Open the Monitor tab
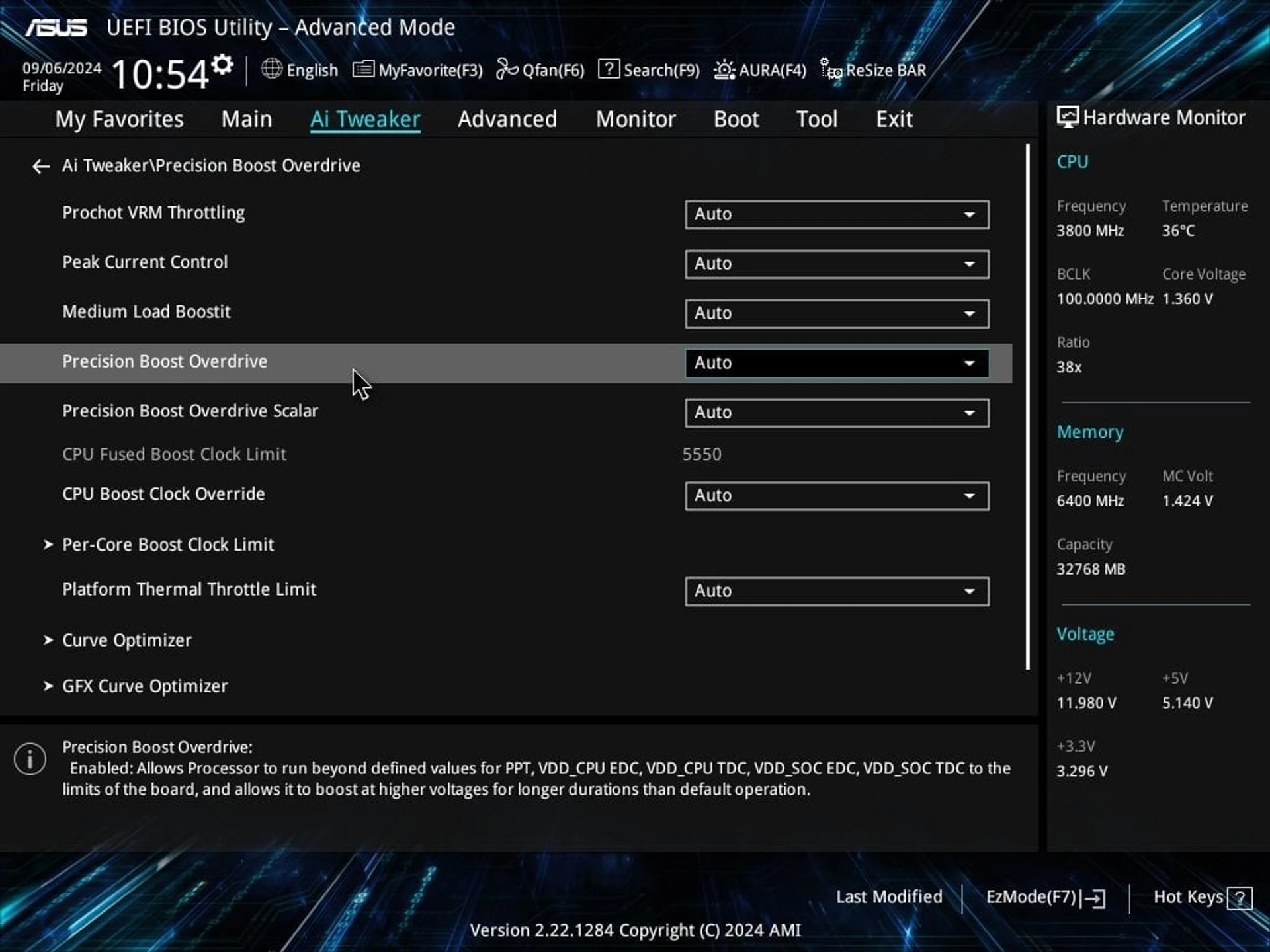Screen dimensions: 1270x952 tap(636, 119)
